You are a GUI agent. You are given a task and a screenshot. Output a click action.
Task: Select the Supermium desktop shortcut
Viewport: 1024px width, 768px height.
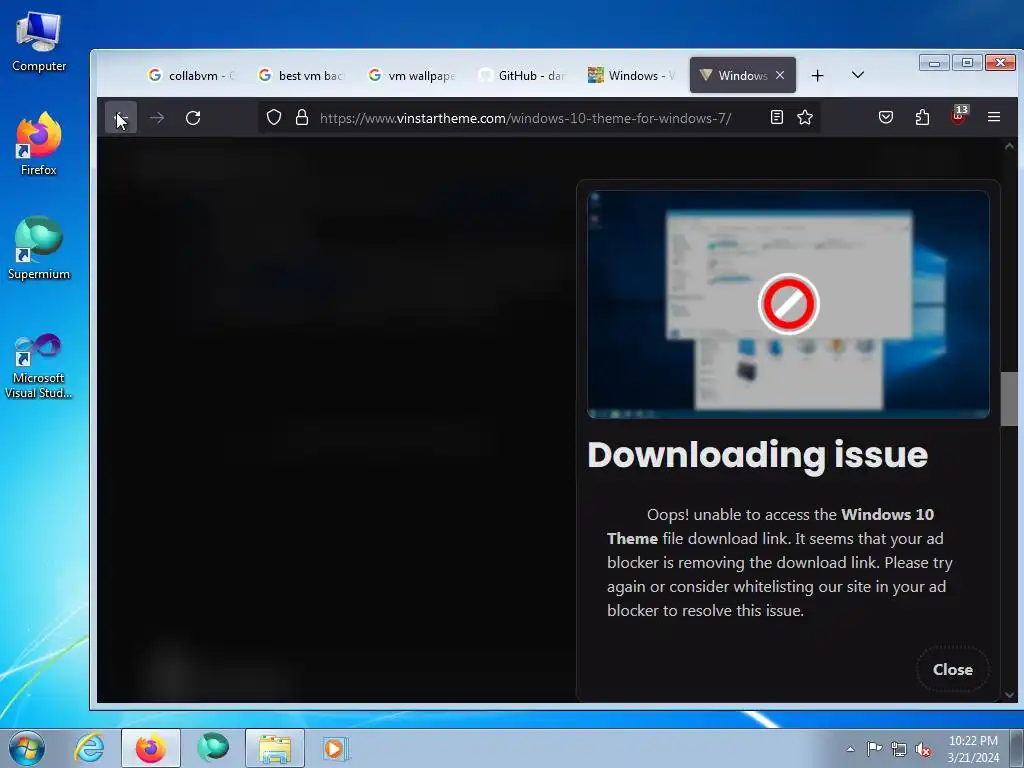(x=39, y=248)
